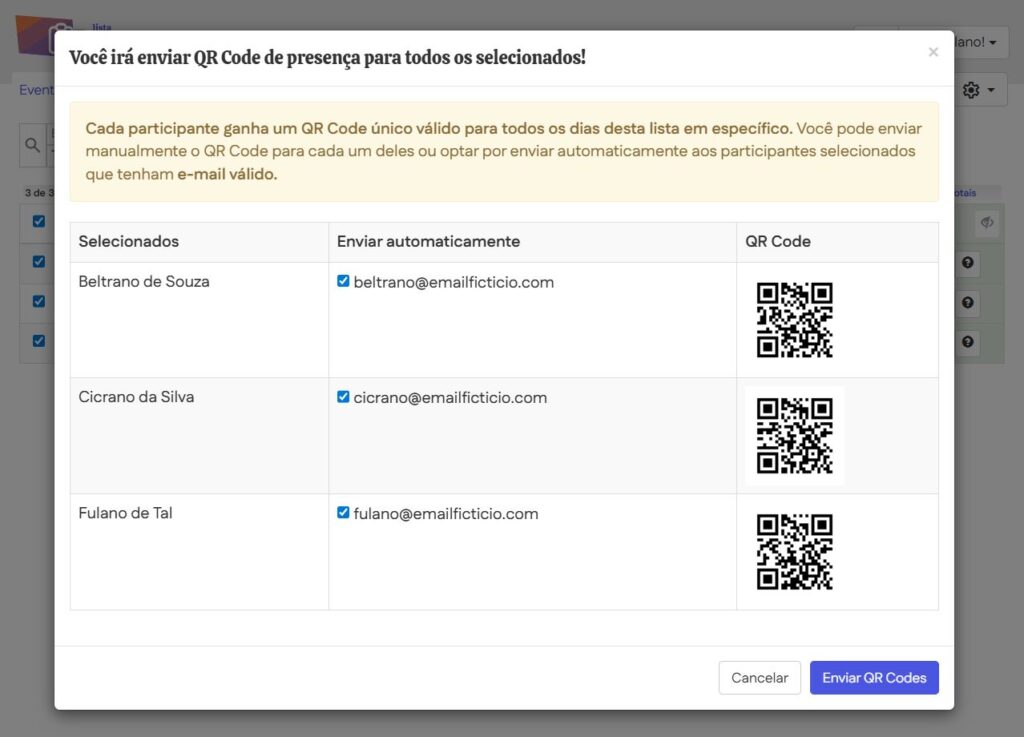
Task: Click the first question mark help icon
Action: [x=967, y=263]
